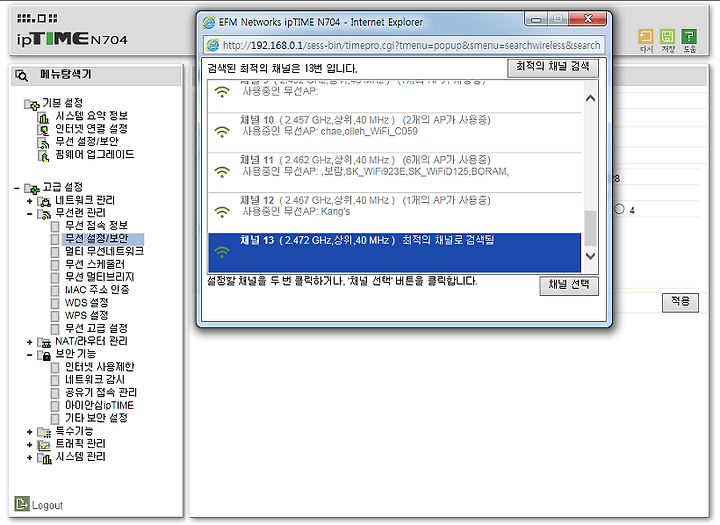Expand the 특수기능 tree node

(29, 432)
